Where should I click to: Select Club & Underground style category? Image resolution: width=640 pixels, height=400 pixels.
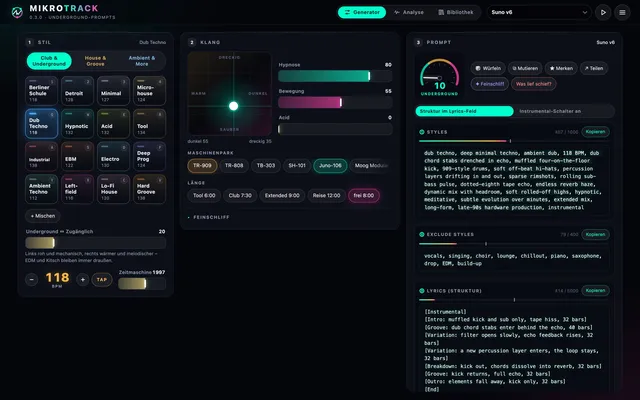point(49,61)
